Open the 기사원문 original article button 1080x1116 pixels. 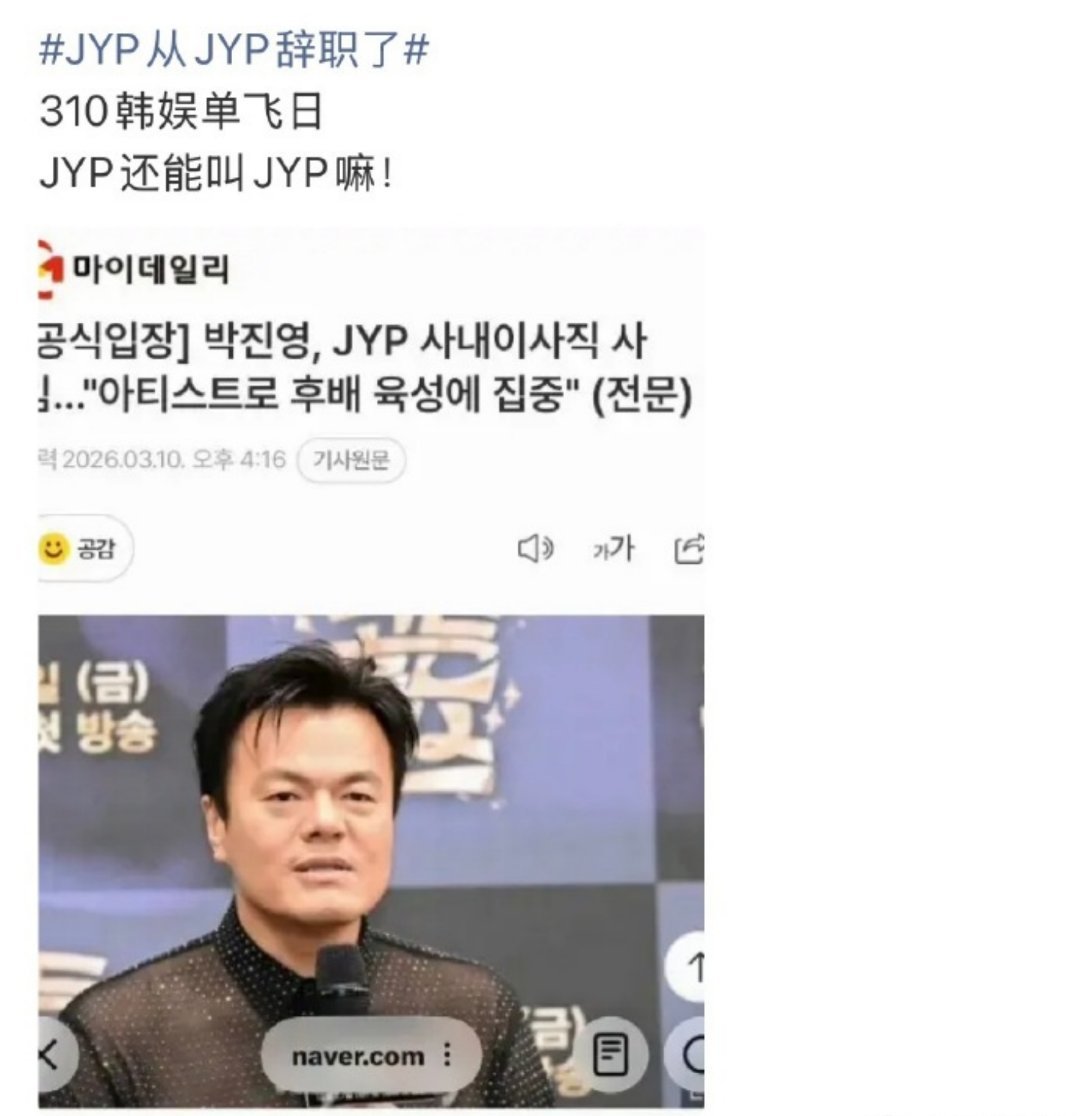[351, 460]
